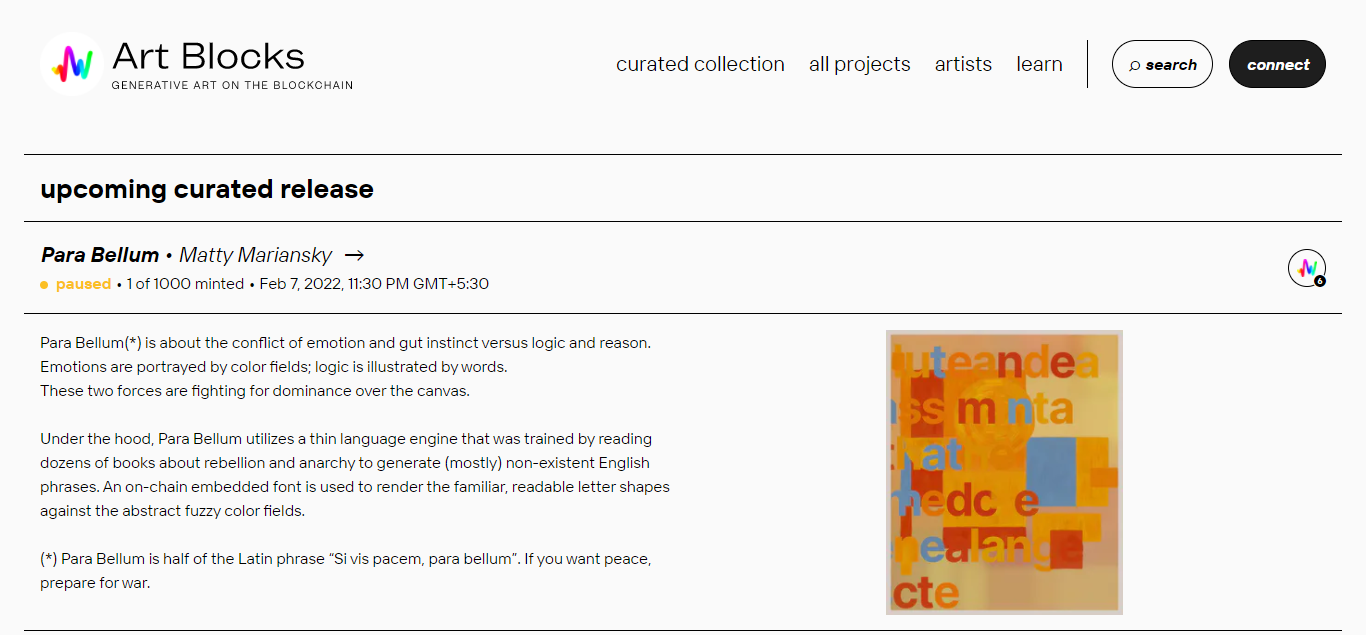1366x635 pixels.
Task: Click the Feb 7, 2022 release date text
Action: click(374, 284)
